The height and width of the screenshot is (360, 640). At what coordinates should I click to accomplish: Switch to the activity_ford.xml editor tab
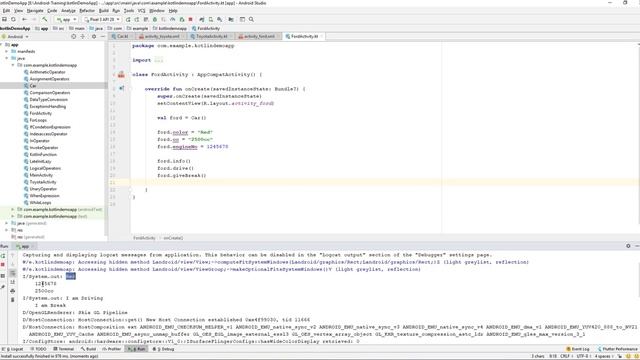click(258, 36)
